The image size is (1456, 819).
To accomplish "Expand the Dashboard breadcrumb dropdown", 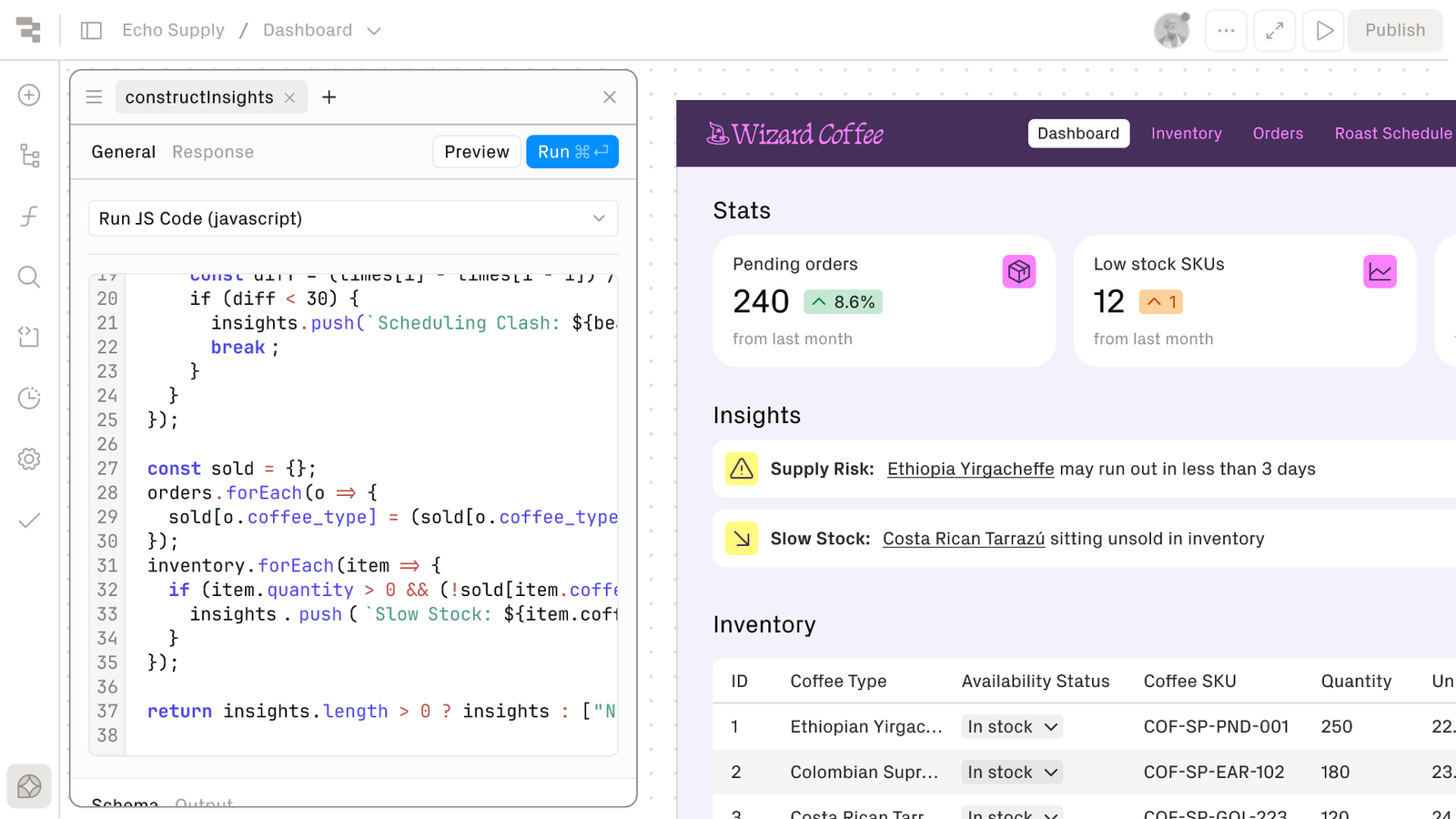I will coord(375,30).
